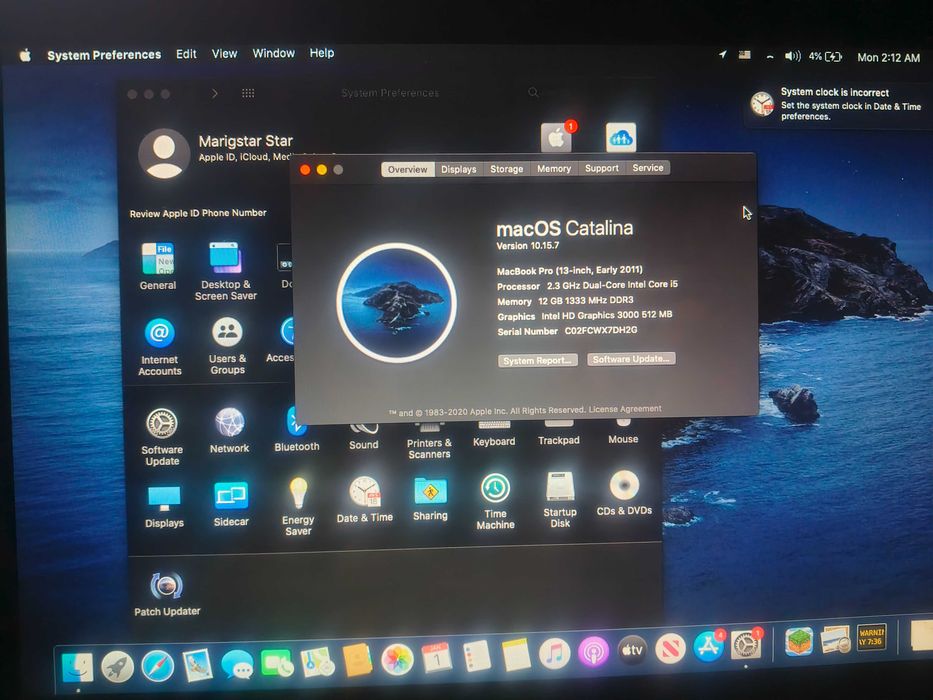Click the Marigstar Star profile picture
The image size is (933, 700).
pos(164,154)
